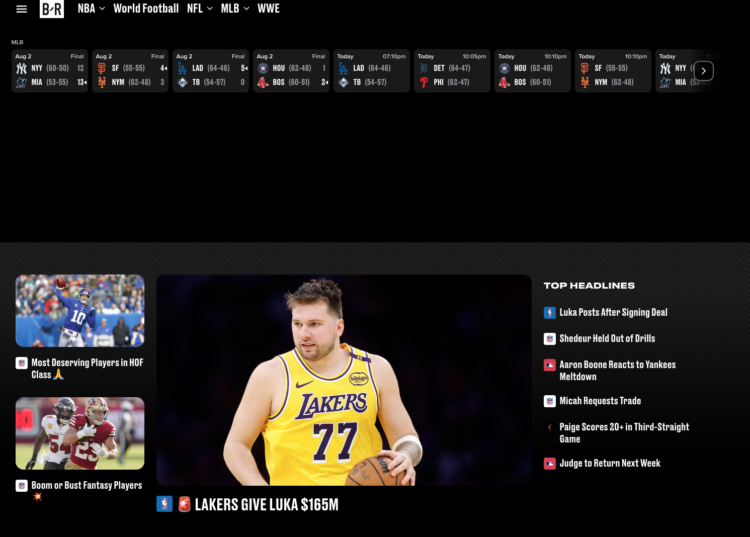Open the WWE section
Screen dimensions: 750x537
click(x=268, y=9)
